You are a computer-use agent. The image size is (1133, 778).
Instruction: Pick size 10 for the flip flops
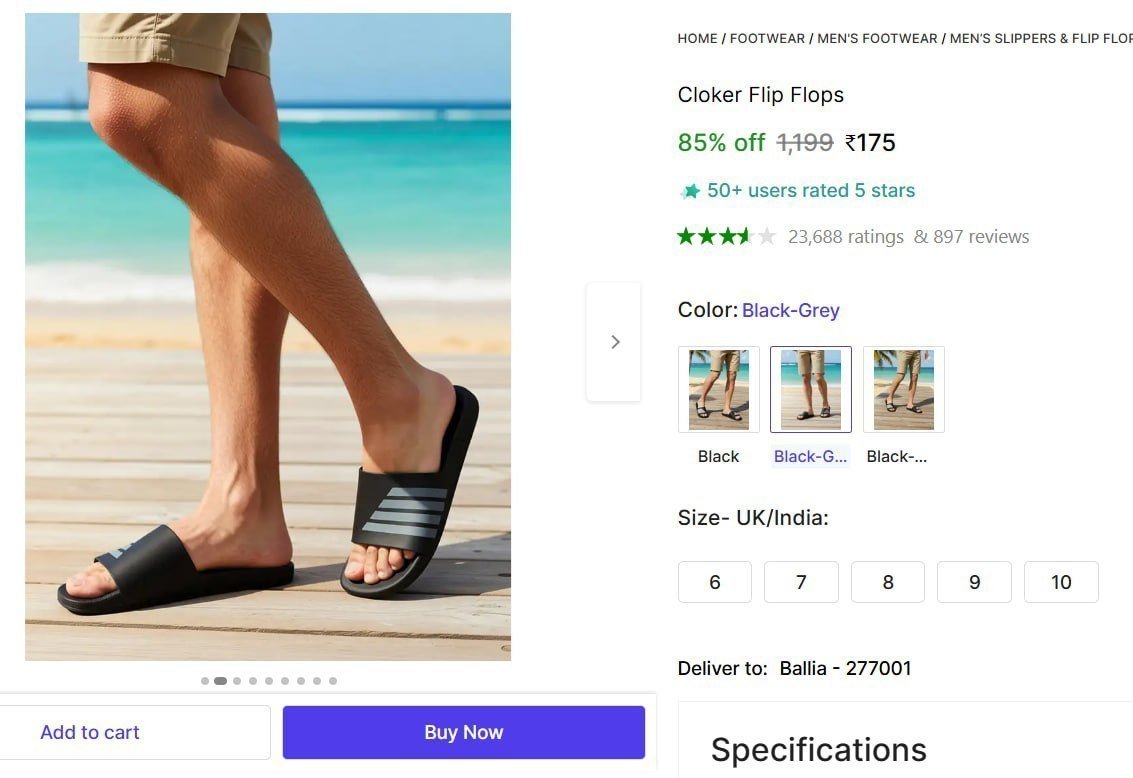click(1060, 581)
